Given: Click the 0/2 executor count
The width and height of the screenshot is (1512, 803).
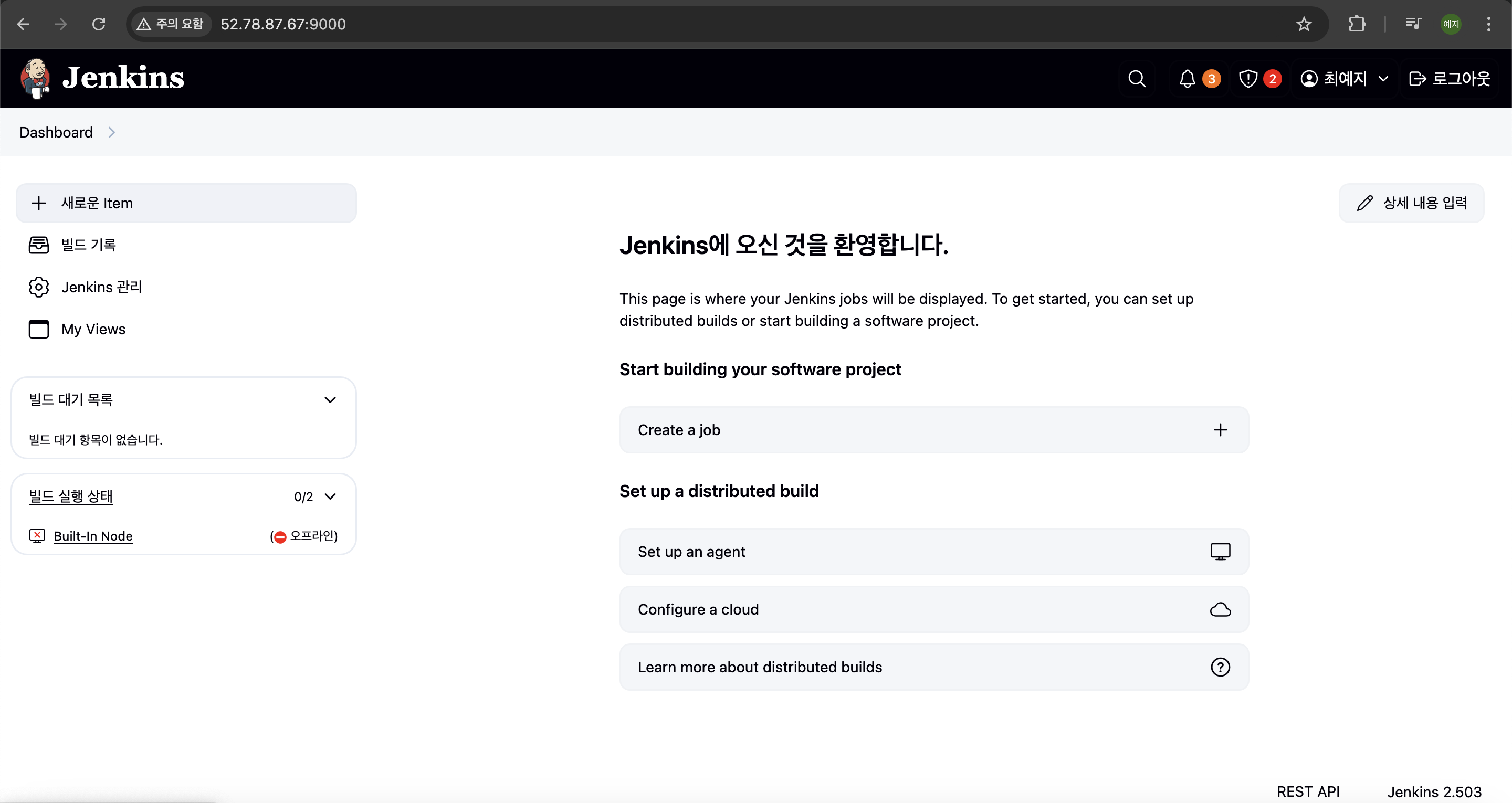Looking at the screenshot, I should pyautogui.click(x=303, y=496).
